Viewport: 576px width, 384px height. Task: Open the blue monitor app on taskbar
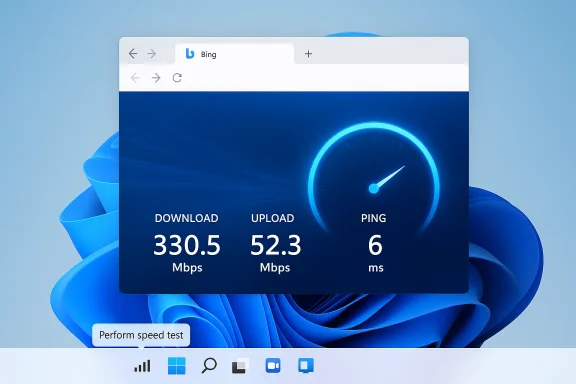pyautogui.click(x=306, y=366)
